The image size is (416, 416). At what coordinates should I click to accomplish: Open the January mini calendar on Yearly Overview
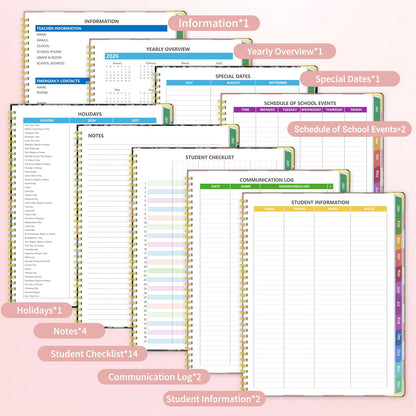coord(118,72)
